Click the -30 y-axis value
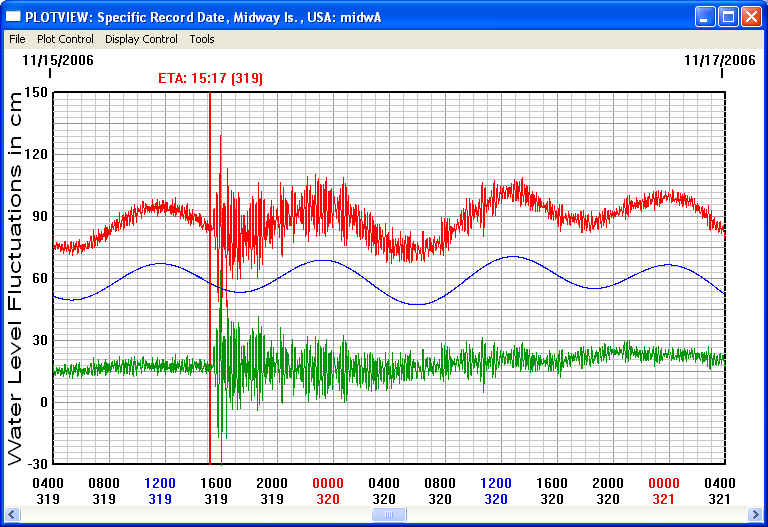 coord(36,464)
